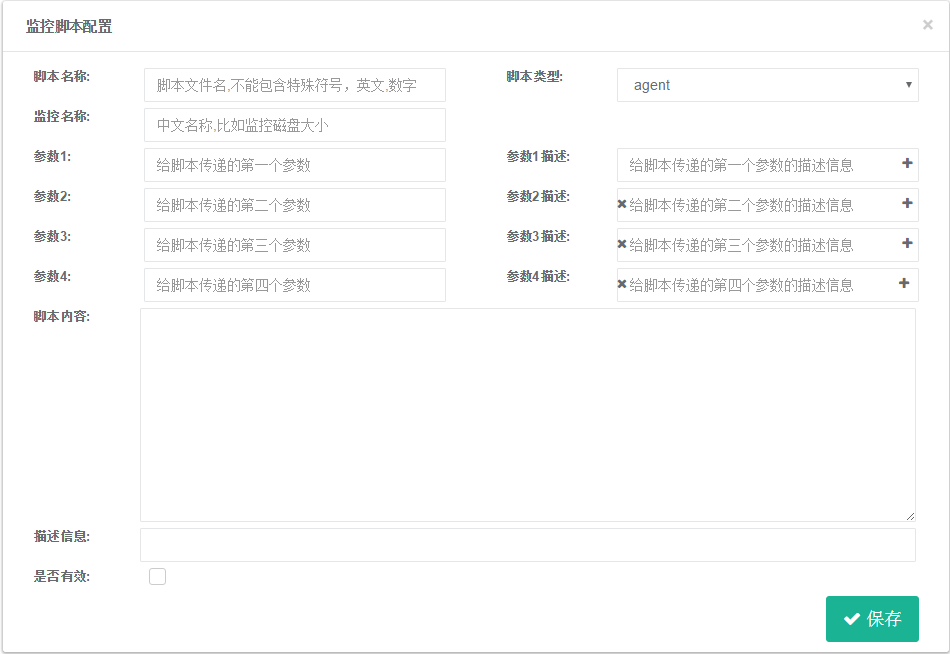
Task: Click the 描述信息 label
Action: point(62,536)
